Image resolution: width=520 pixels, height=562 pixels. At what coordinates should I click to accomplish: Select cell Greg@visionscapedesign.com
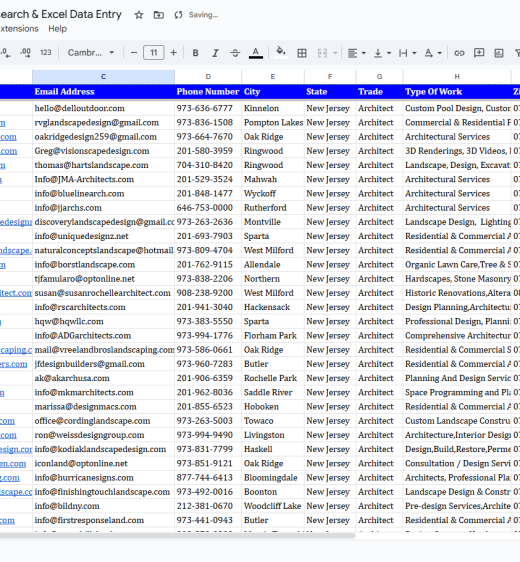(103, 151)
